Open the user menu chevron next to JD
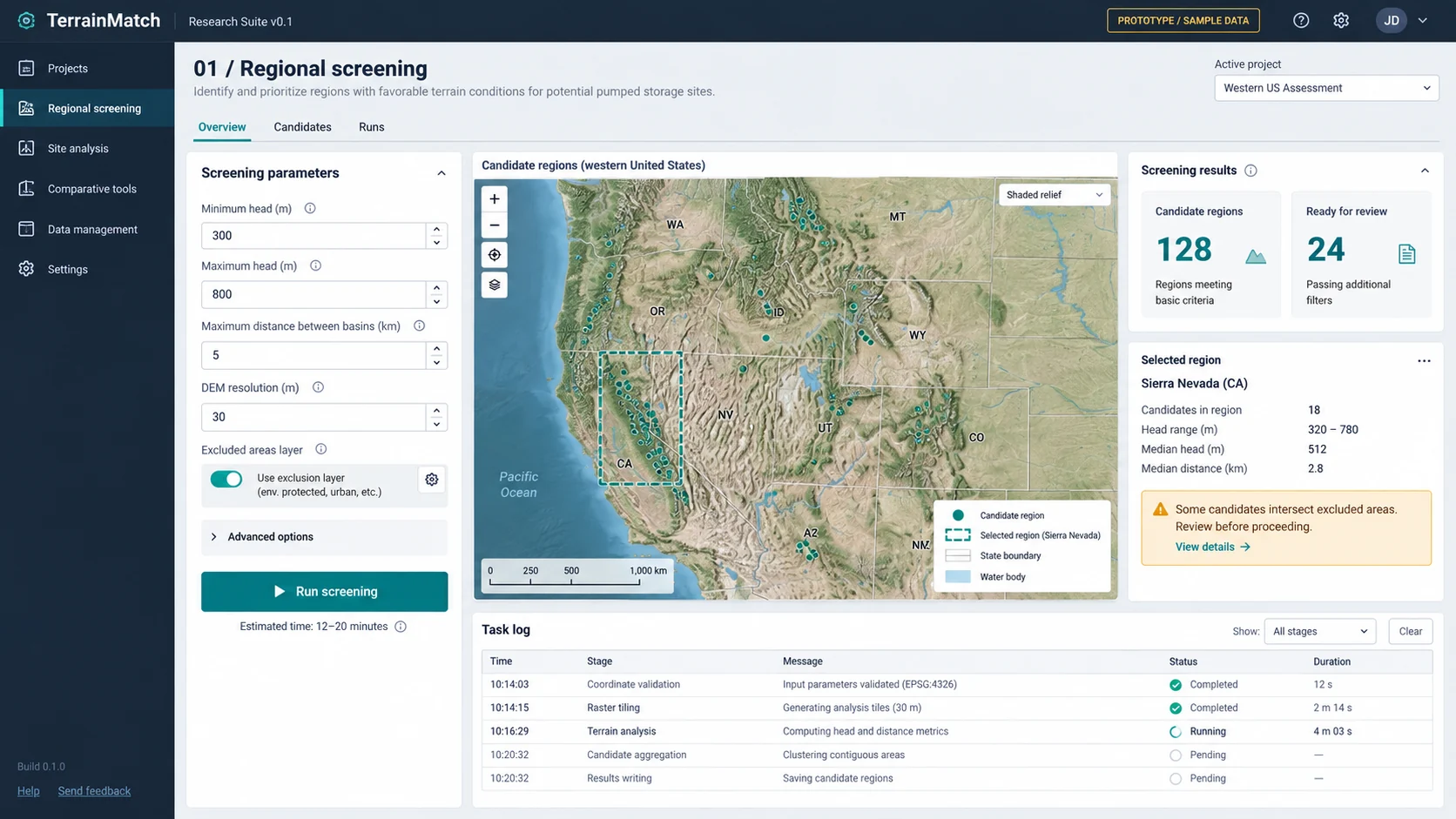The image size is (1456, 819). coord(1423,20)
